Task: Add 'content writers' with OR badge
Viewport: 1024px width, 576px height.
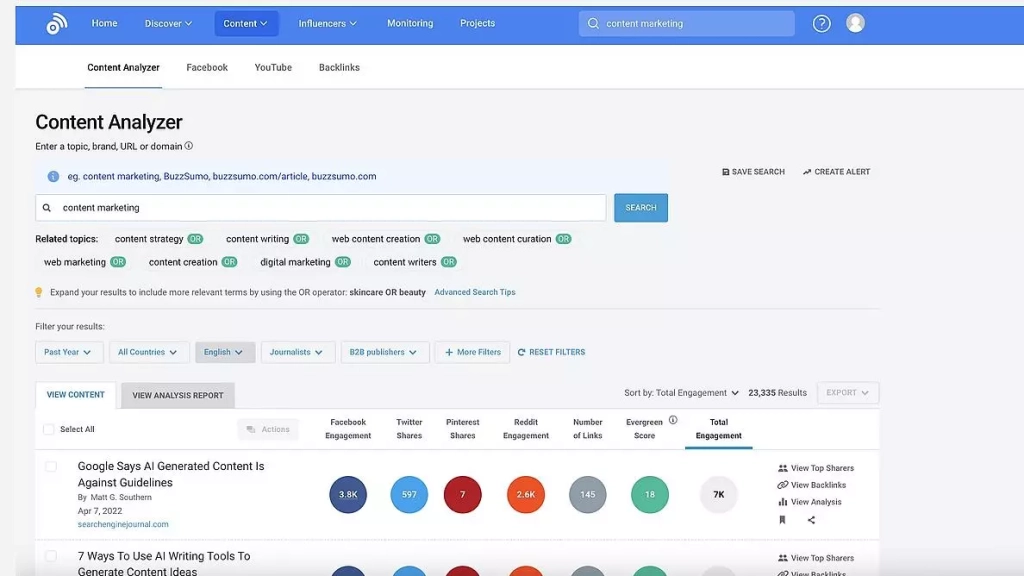Action: (449, 262)
